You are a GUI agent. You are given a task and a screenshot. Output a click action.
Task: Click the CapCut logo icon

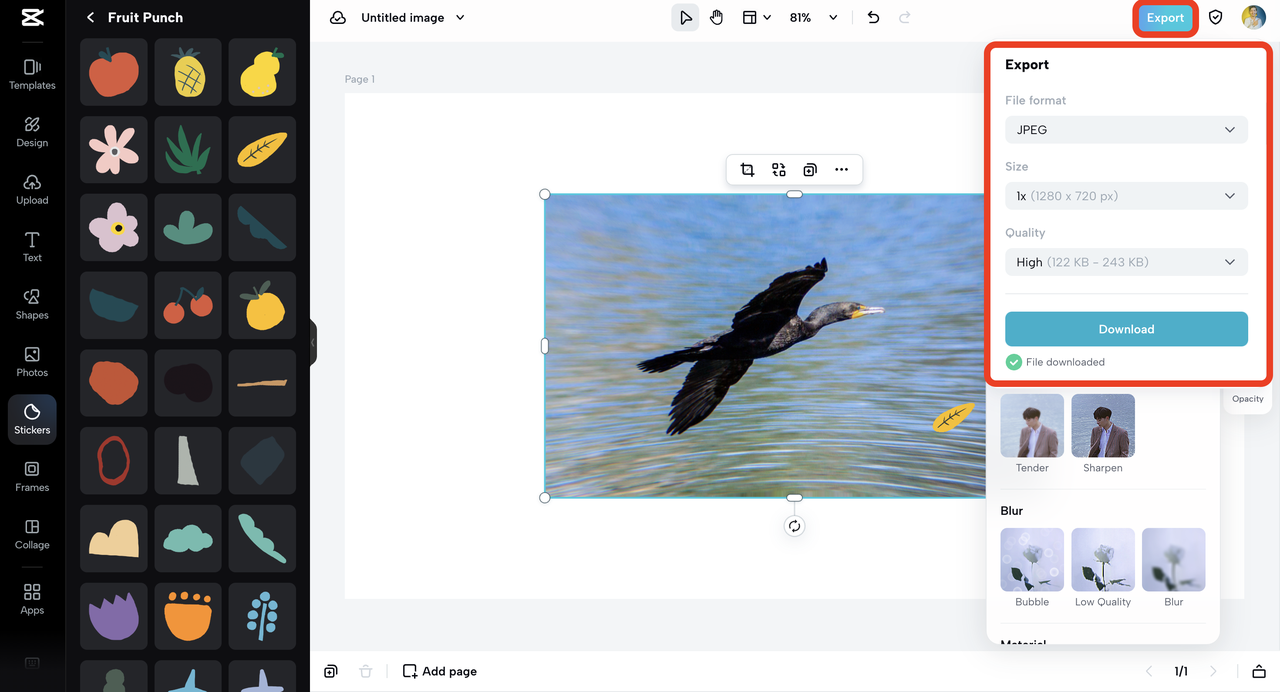click(x=32, y=18)
